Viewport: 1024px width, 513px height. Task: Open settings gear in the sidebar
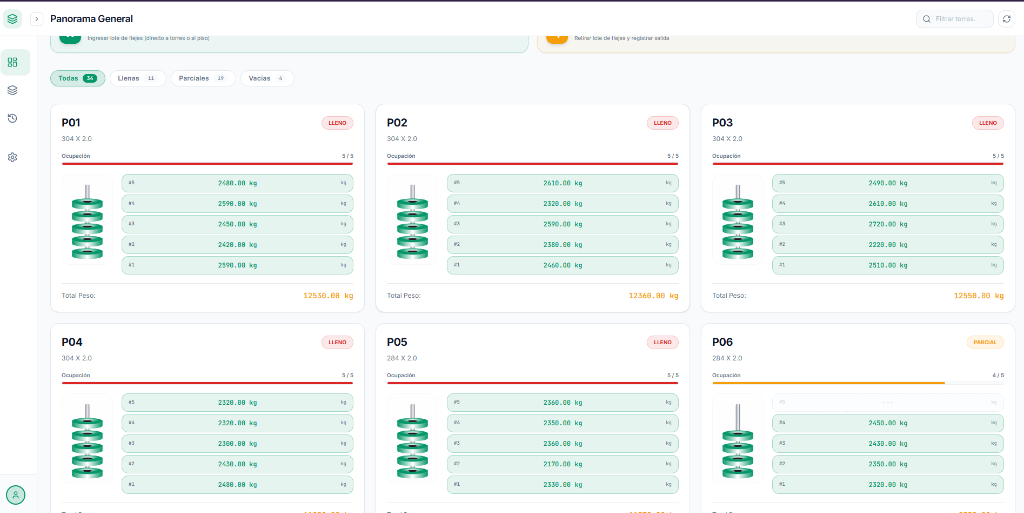(x=12, y=157)
